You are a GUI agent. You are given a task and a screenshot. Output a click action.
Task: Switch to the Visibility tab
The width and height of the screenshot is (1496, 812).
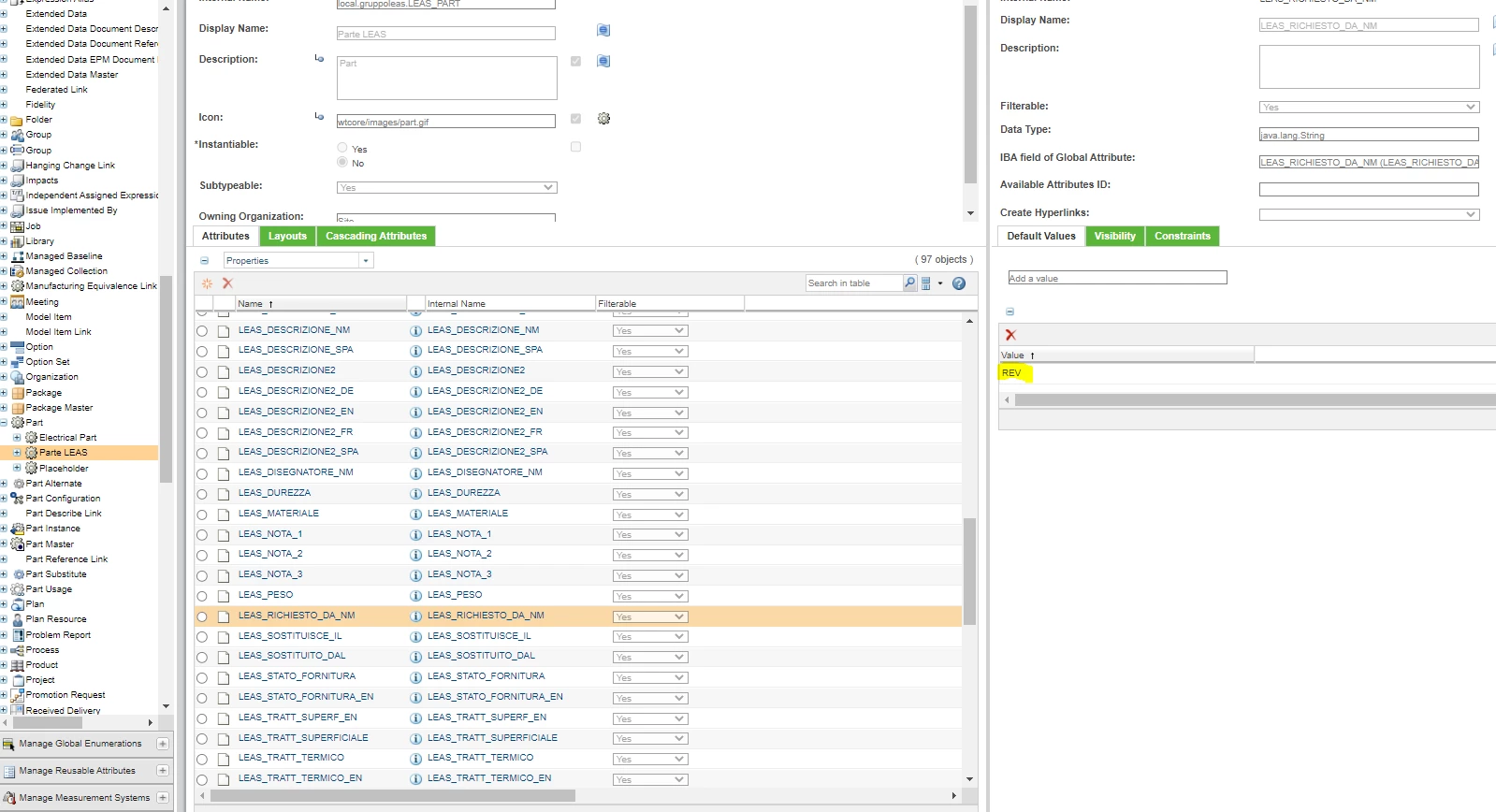pyautogui.click(x=1115, y=237)
